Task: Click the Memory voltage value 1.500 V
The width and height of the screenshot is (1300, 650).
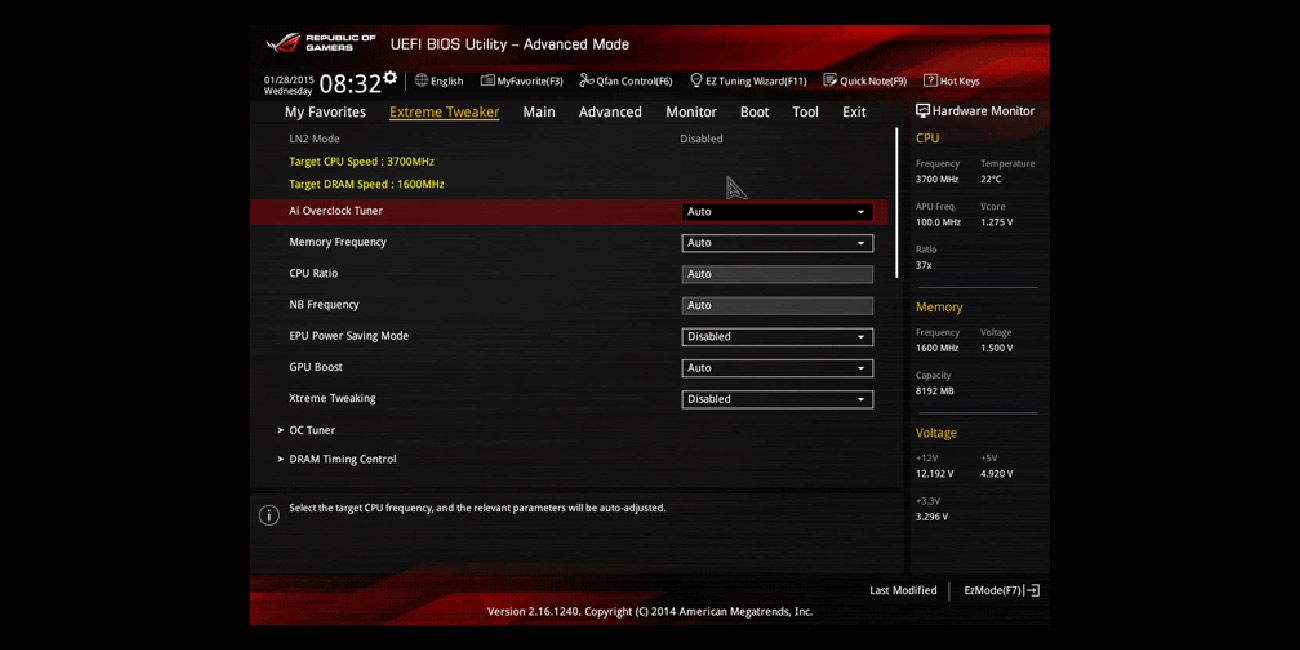Action: [x=997, y=348]
